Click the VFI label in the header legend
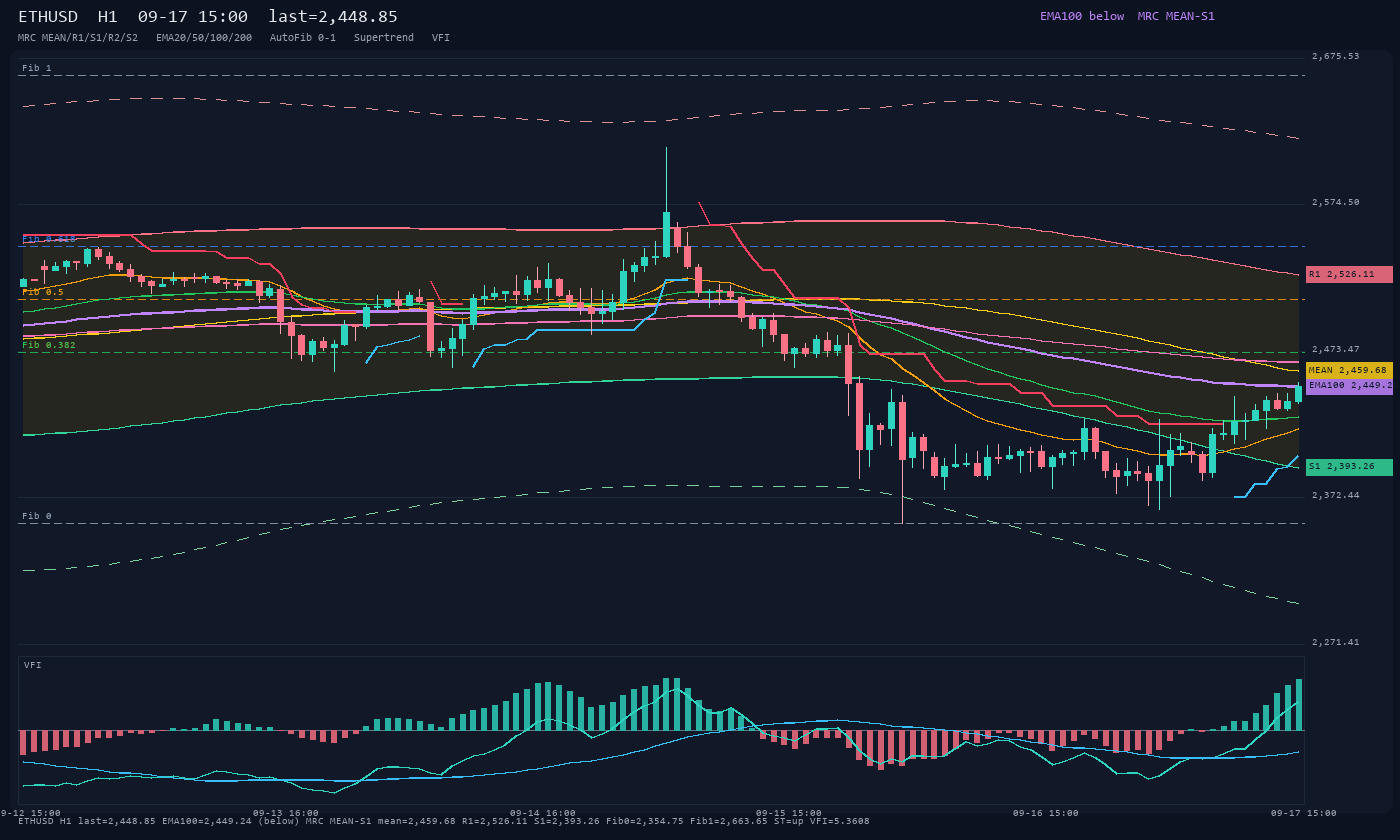 coord(441,37)
